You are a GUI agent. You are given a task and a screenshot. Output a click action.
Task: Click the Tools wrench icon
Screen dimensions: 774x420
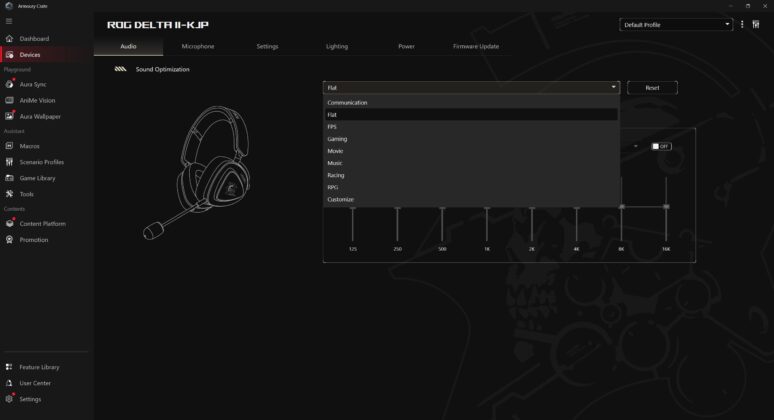pos(9,194)
